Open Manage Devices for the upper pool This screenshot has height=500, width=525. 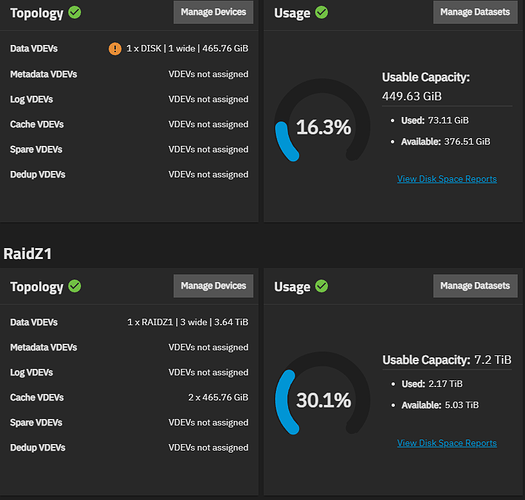(213, 12)
